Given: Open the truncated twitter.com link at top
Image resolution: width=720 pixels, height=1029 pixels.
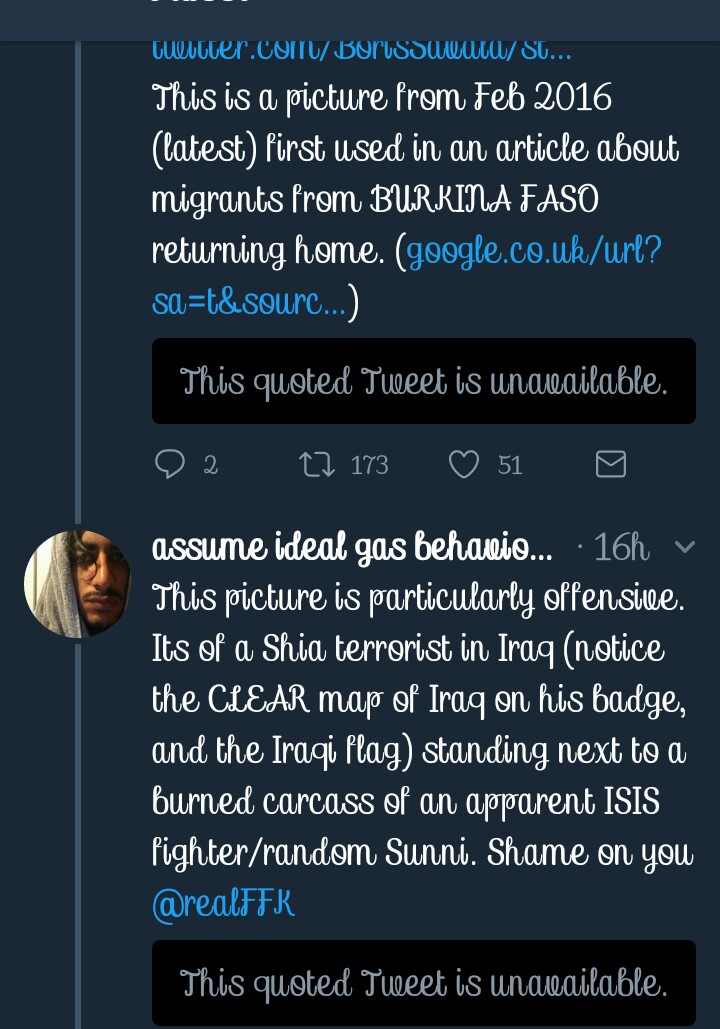Looking at the screenshot, I should [x=362, y=51].
